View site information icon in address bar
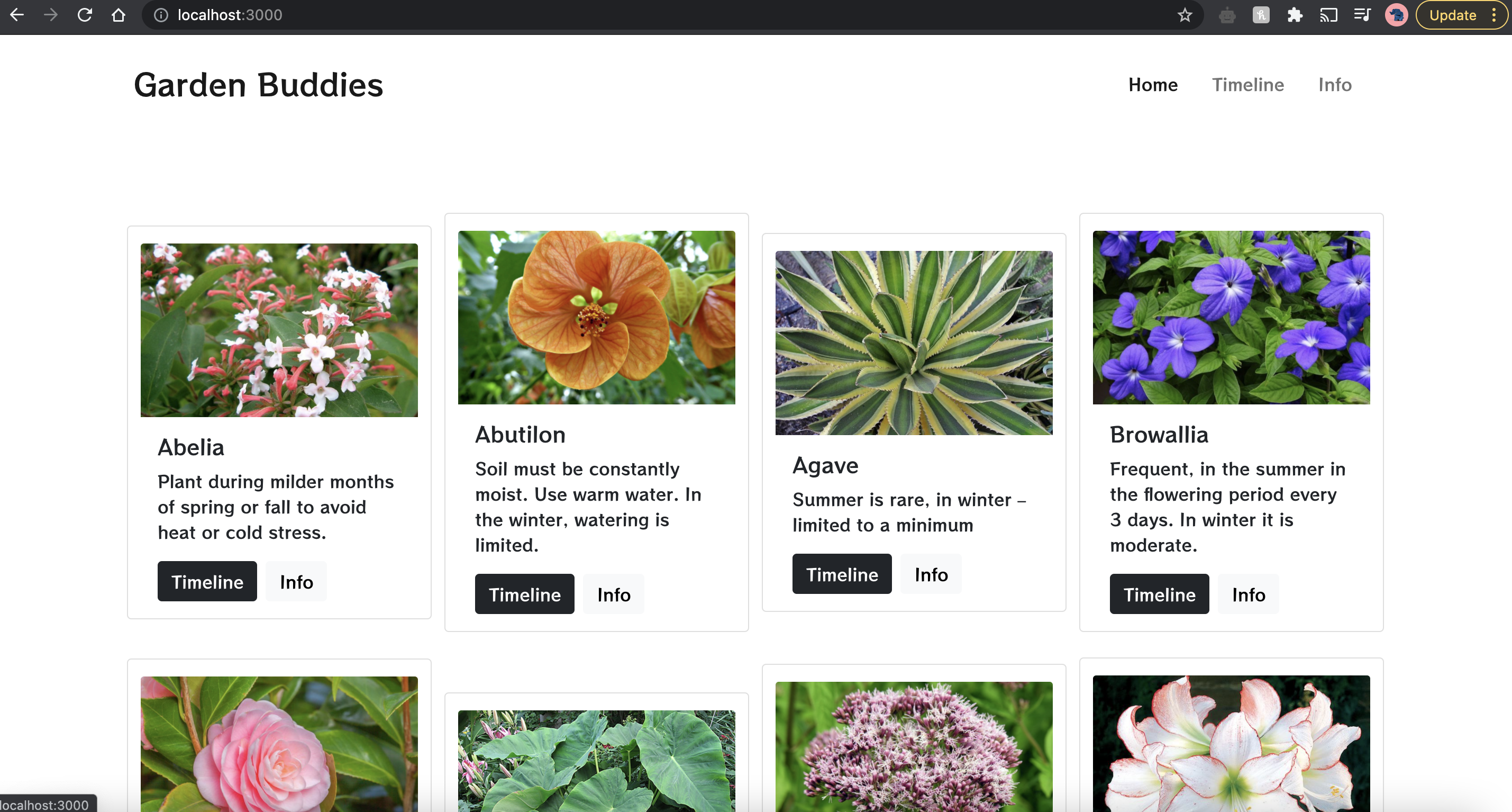The image size is (1512, 812). (161, 15)
